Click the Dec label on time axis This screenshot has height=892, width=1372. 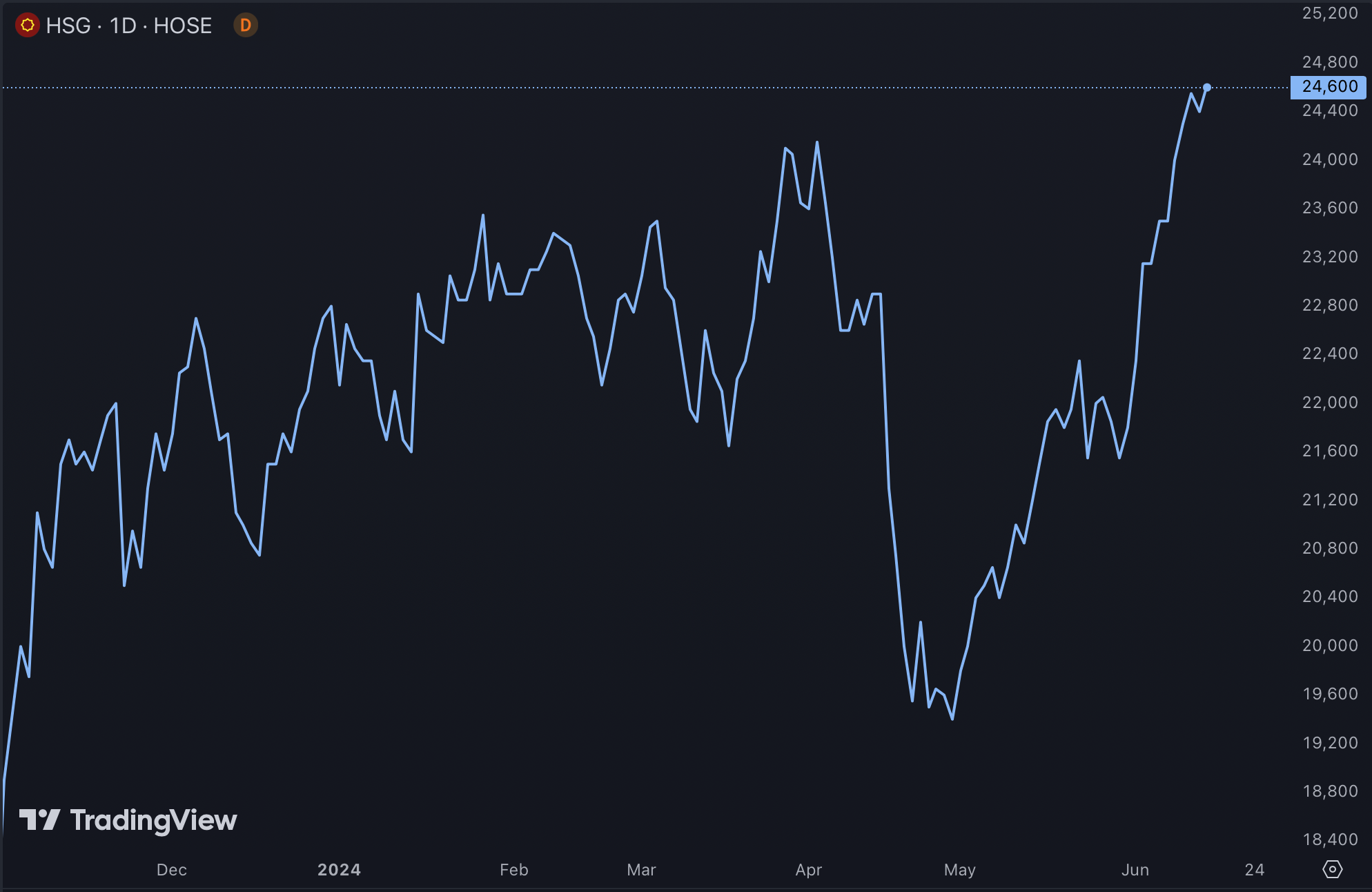(172, 870)
